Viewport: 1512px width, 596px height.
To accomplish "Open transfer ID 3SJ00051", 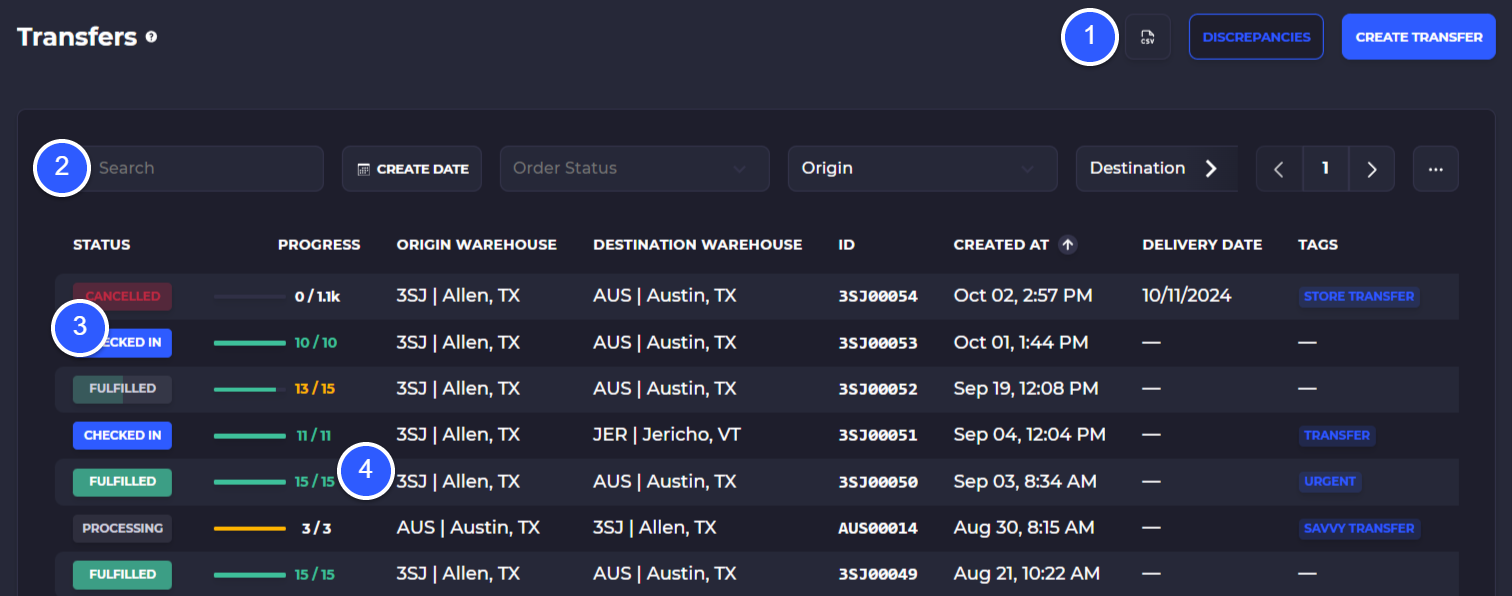I will coord(878,436).
